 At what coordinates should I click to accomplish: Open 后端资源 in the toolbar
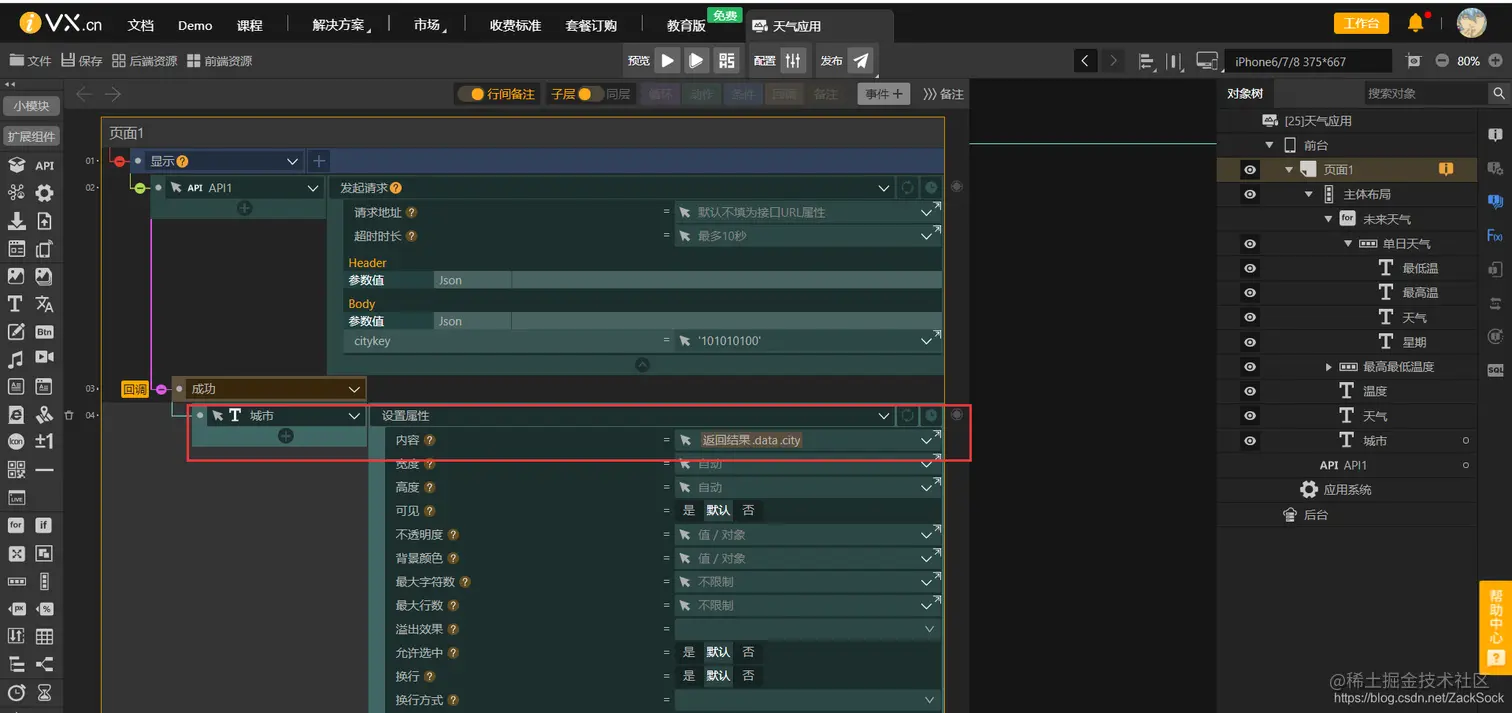tap(145, 61)
